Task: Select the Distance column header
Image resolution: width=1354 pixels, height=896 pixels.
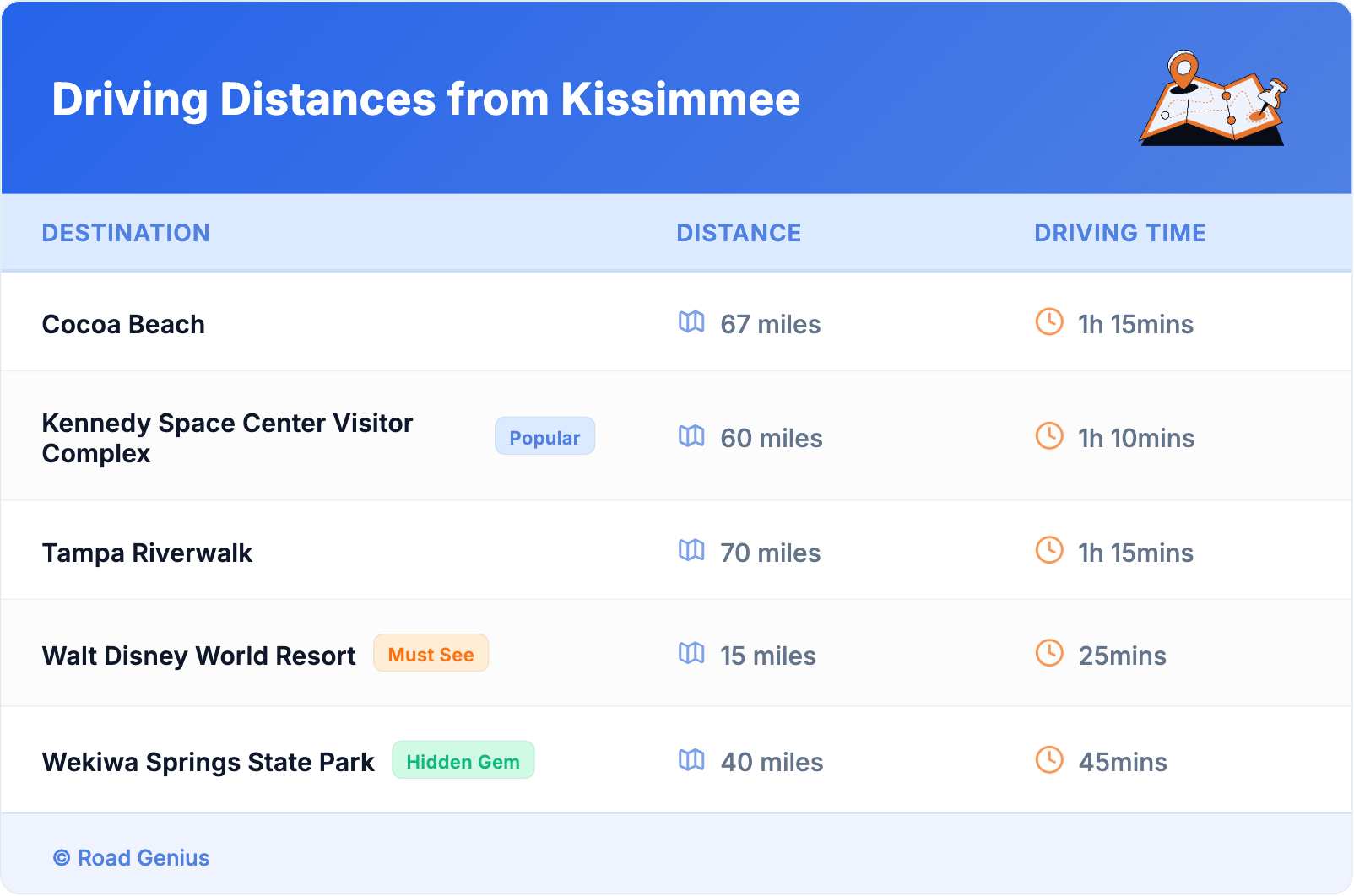Action: click(739, 233)
